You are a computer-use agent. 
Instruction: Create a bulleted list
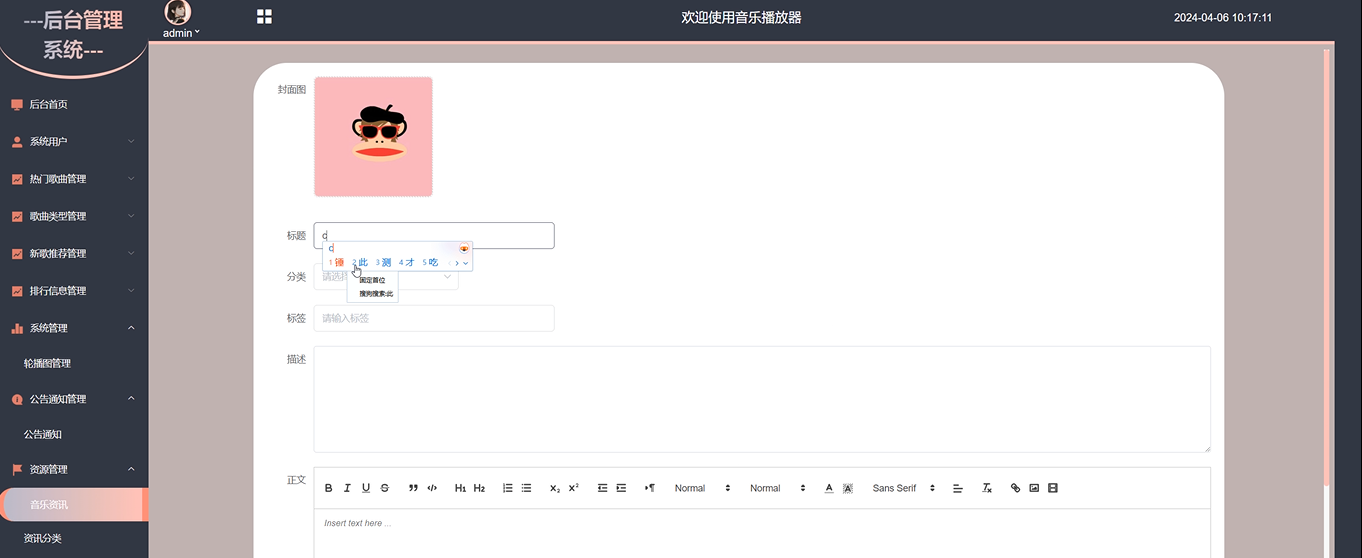[526, 488]
